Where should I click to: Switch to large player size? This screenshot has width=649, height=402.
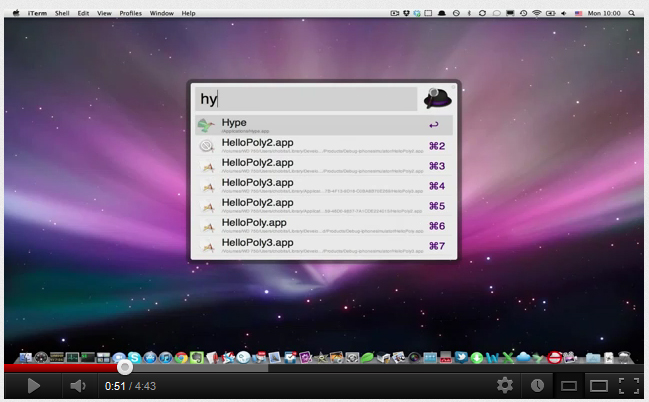[x=599, y=386]
